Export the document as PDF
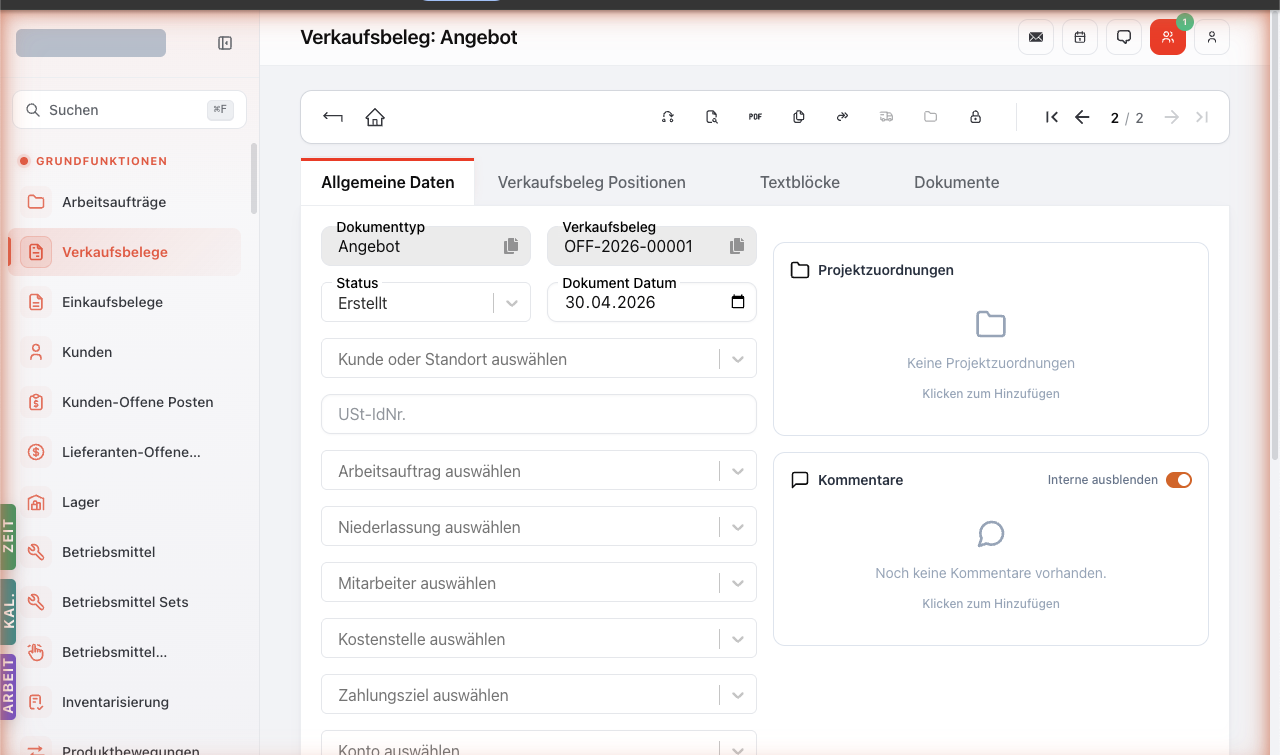 [x=755, y=117]
